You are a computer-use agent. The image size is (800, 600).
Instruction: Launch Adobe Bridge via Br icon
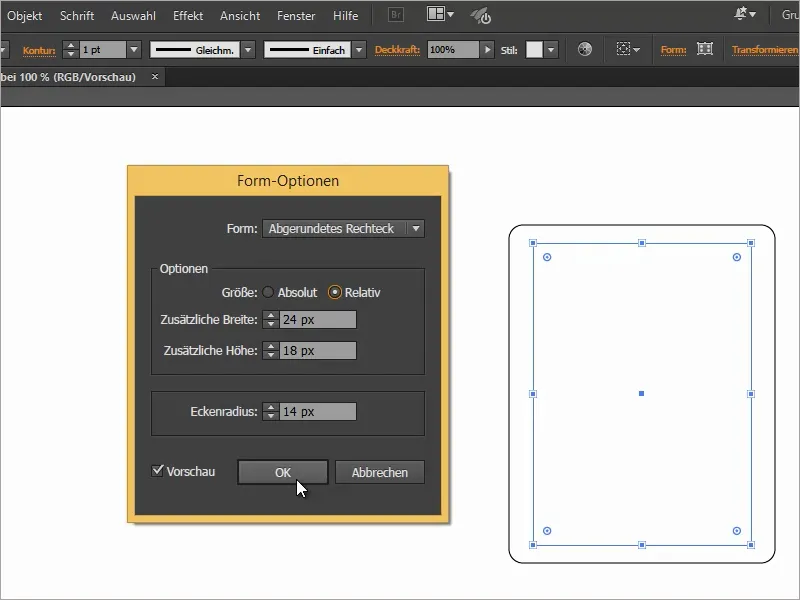pos(396,15)
